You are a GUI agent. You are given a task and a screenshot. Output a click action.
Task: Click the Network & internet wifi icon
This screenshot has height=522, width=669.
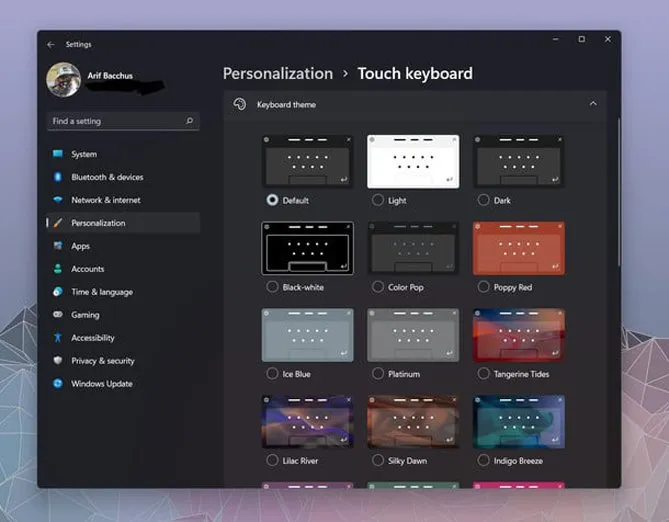coord(58,200)
